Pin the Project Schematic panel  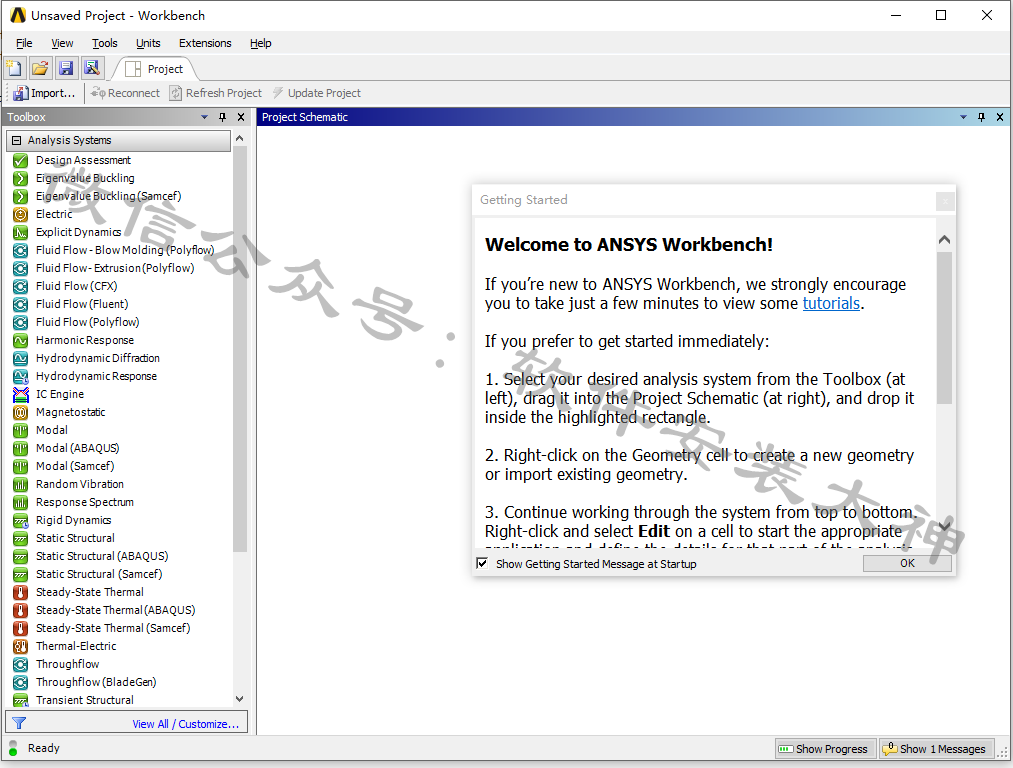(981, 117)
